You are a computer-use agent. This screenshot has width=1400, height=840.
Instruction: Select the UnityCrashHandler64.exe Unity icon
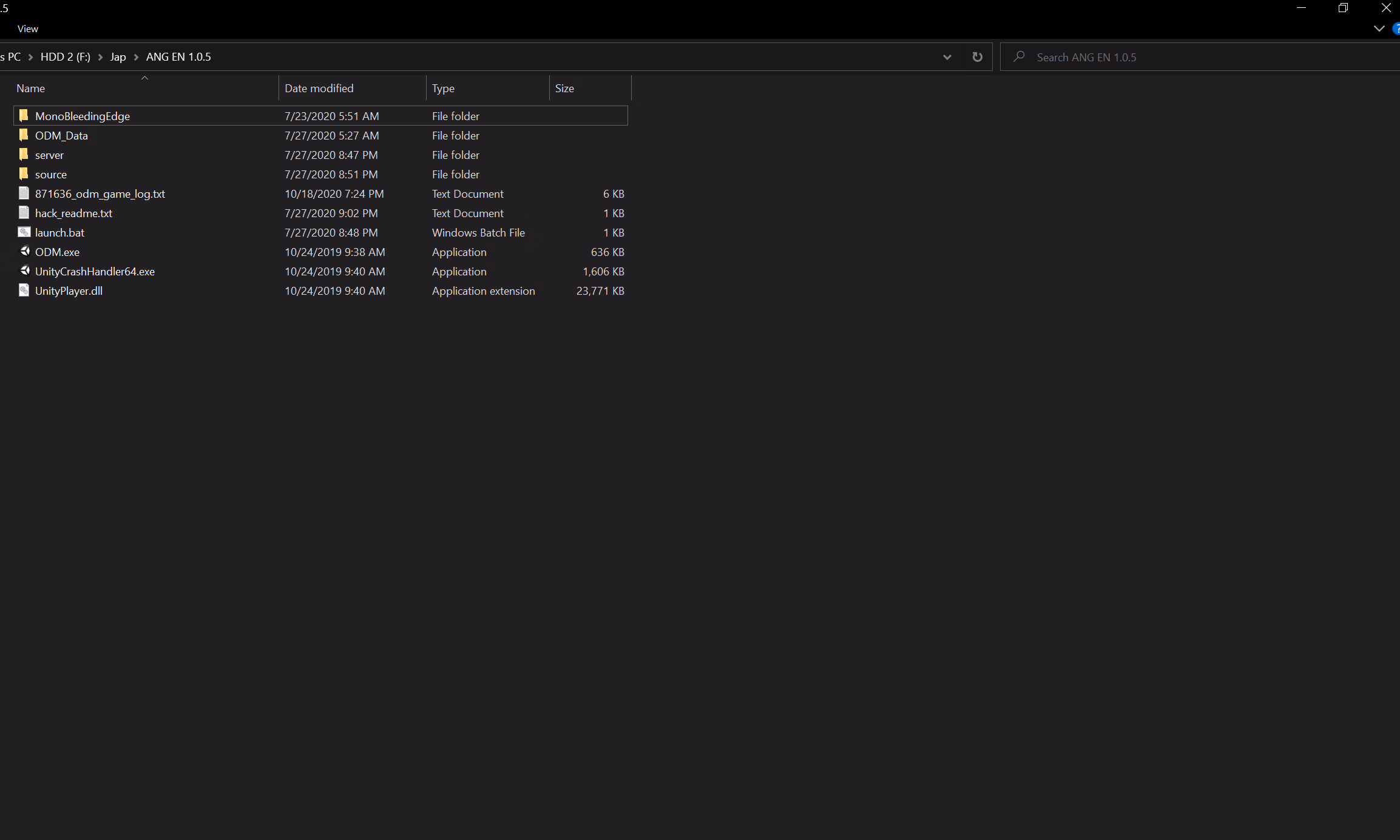click(24, 271)
